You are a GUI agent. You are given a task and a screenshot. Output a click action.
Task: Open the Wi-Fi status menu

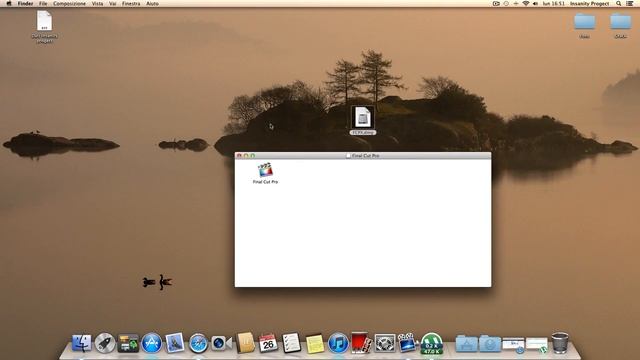pos(526,3)
